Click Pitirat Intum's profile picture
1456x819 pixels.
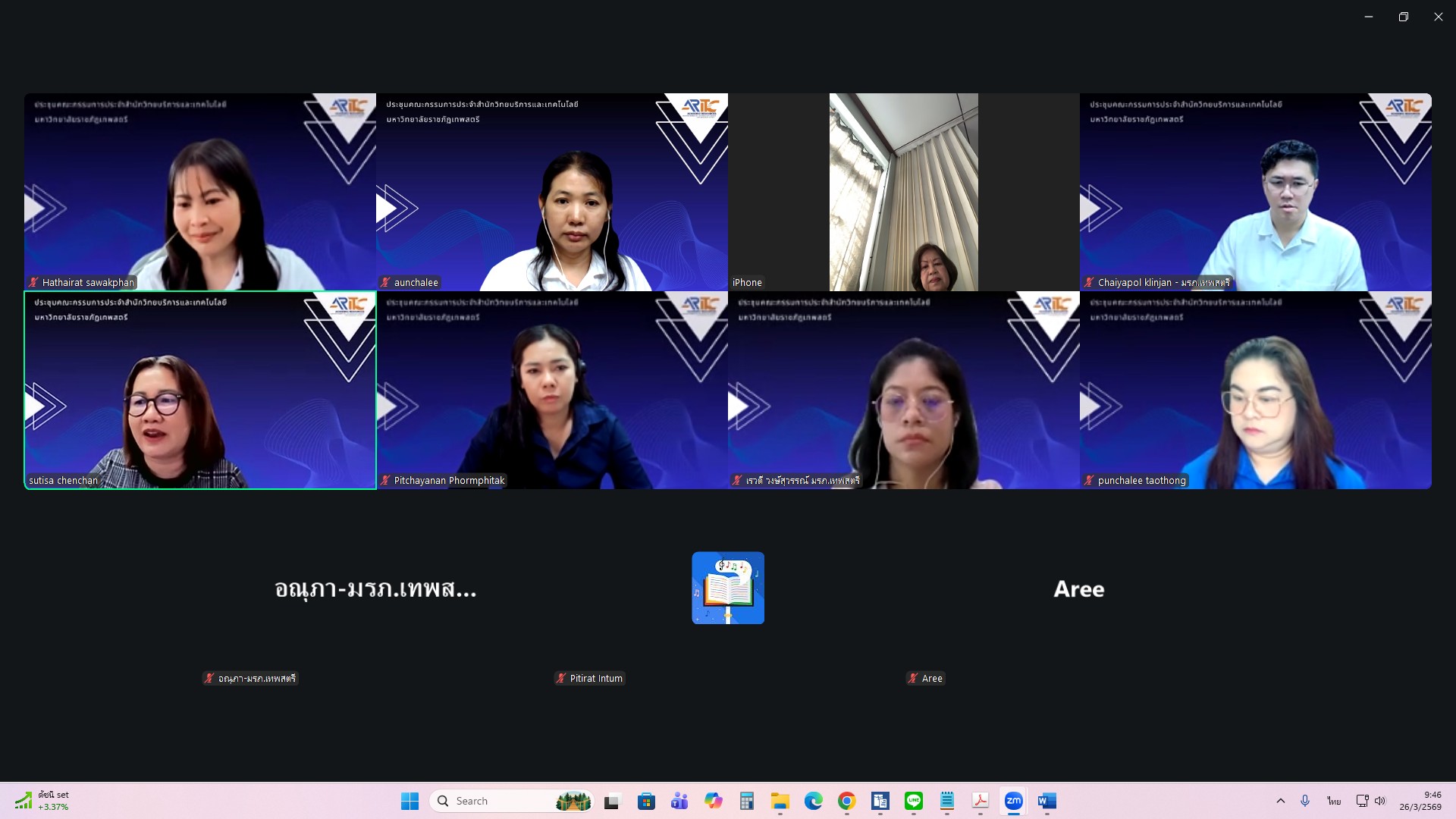point(728,588)
